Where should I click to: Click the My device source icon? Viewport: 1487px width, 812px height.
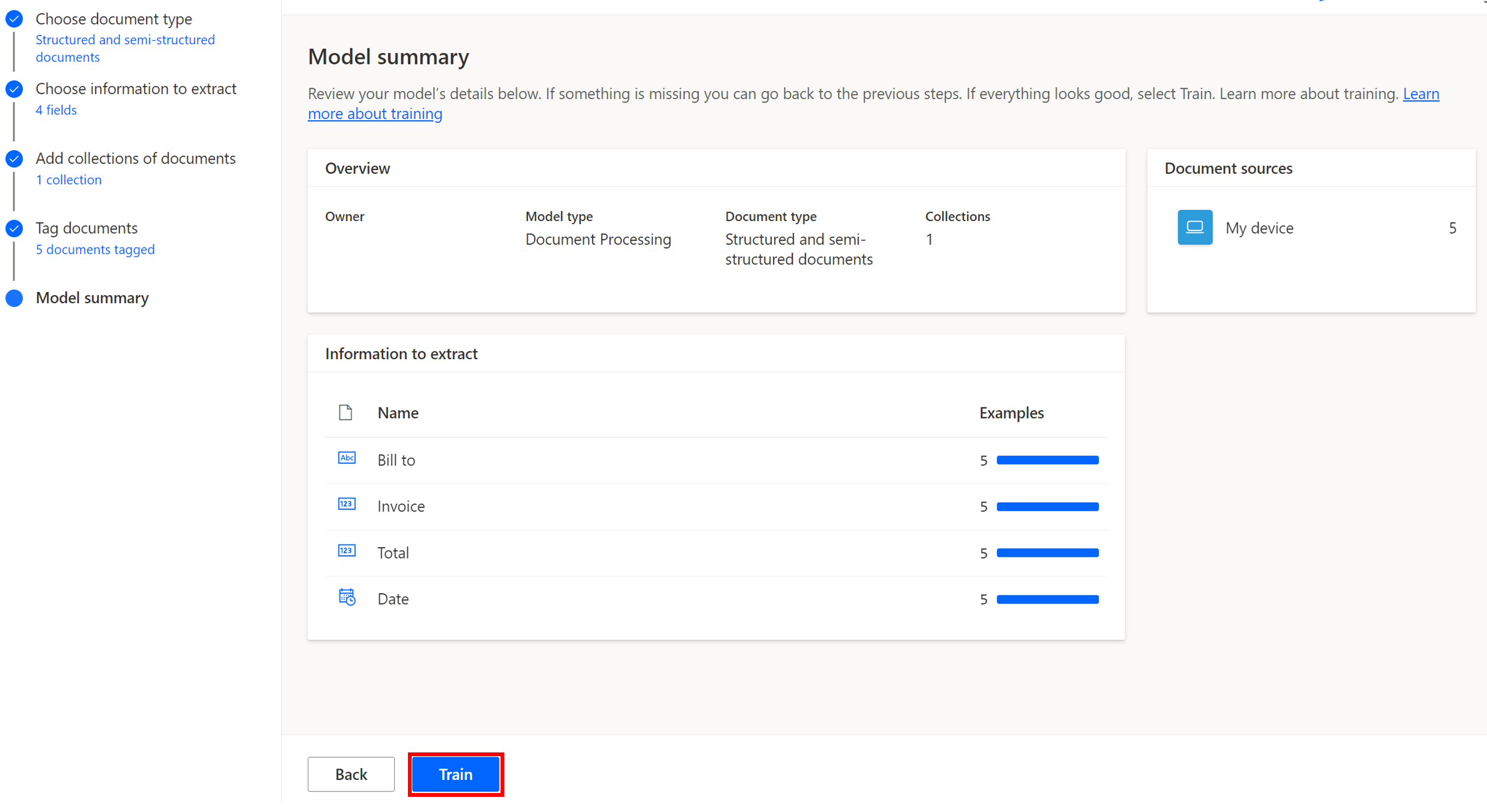pos(1194,228)
